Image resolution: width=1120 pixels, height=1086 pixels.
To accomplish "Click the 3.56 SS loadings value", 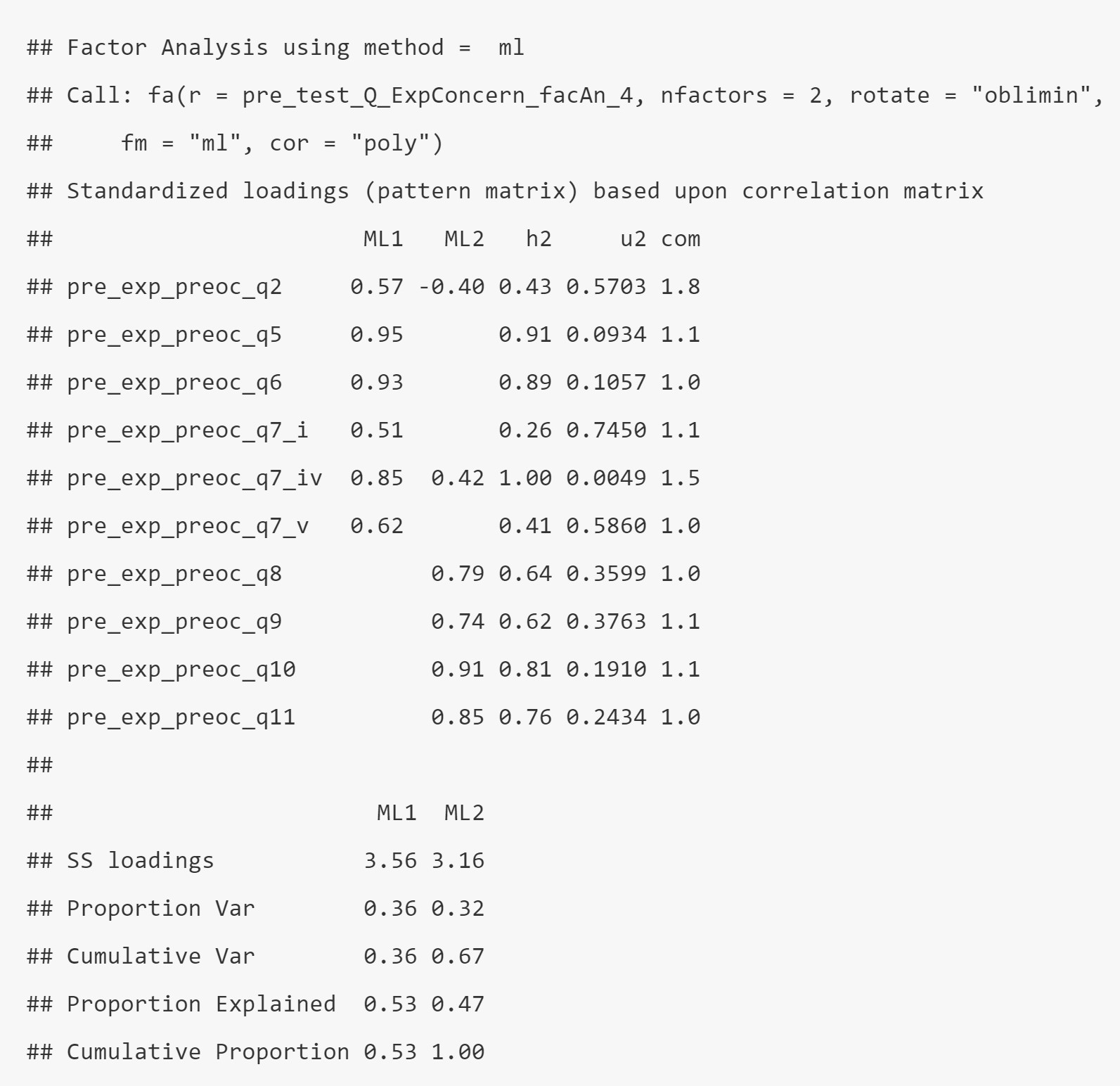I will tap(390, 861).
